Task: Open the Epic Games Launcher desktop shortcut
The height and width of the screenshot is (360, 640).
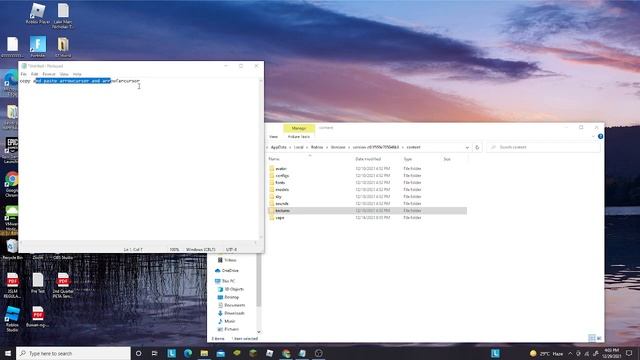Action: (11, 150)
